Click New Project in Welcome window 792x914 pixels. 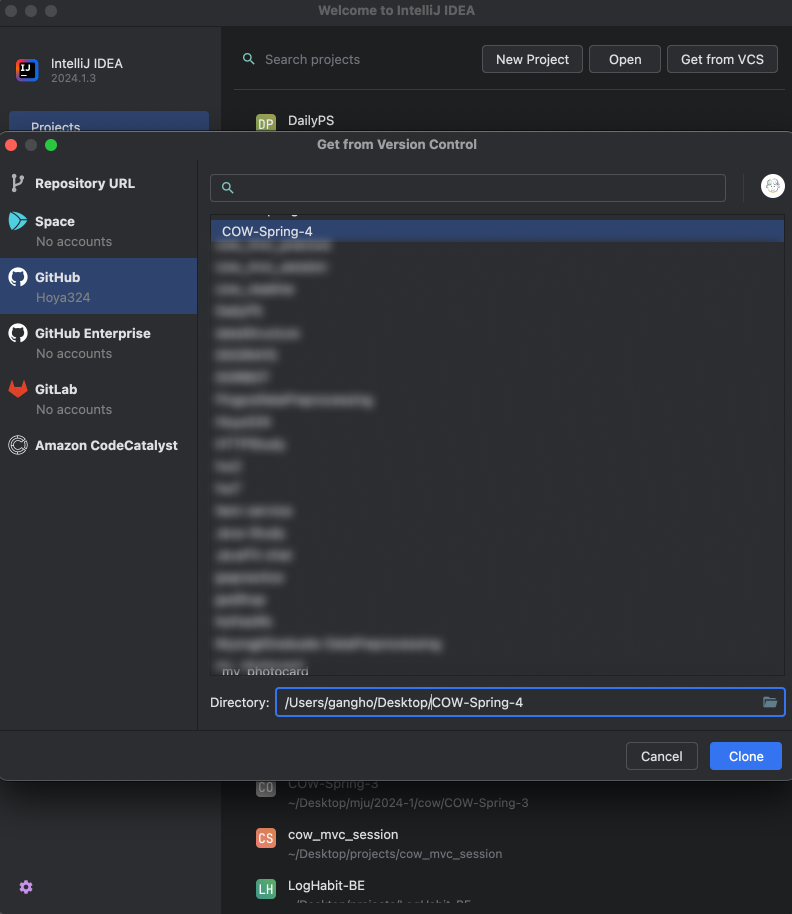pos(532,59)
